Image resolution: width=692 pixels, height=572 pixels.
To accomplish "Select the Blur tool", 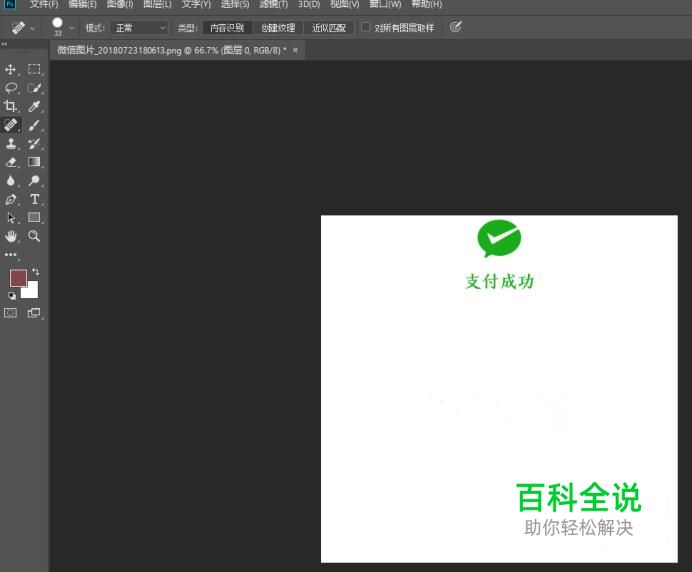I will 11,181.
